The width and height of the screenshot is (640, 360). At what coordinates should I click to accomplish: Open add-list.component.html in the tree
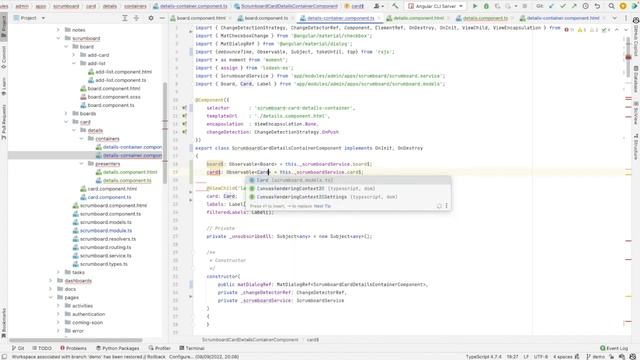pyautogui.click(x=120, y=72)
